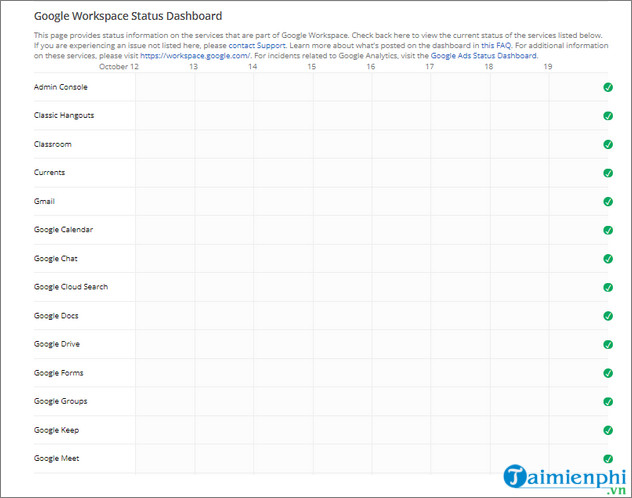Open the Gmail status checkmark icon
The image size is (632, 498).
tap(608, 201)
